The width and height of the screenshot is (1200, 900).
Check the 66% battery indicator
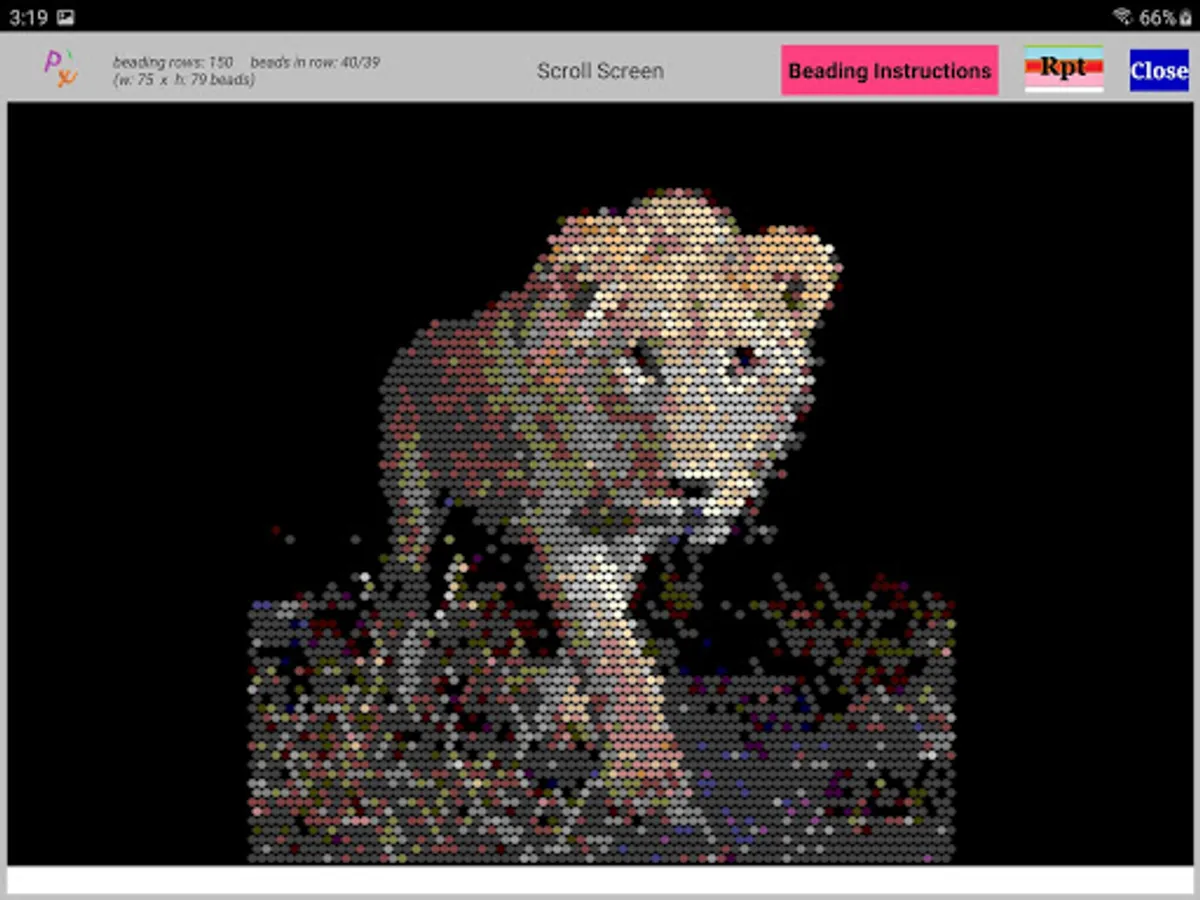[x=1165, y=17]
